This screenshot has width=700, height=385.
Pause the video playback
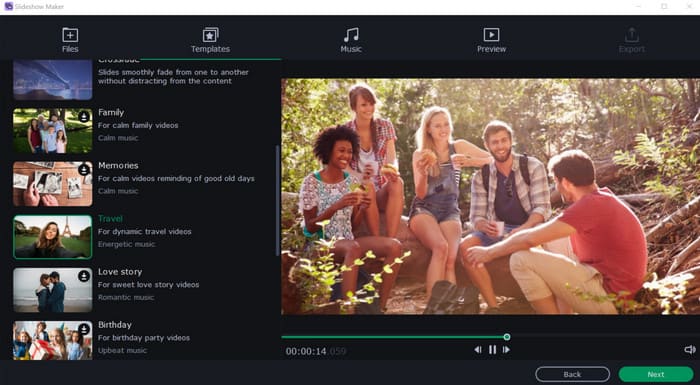tap(492, 350)
